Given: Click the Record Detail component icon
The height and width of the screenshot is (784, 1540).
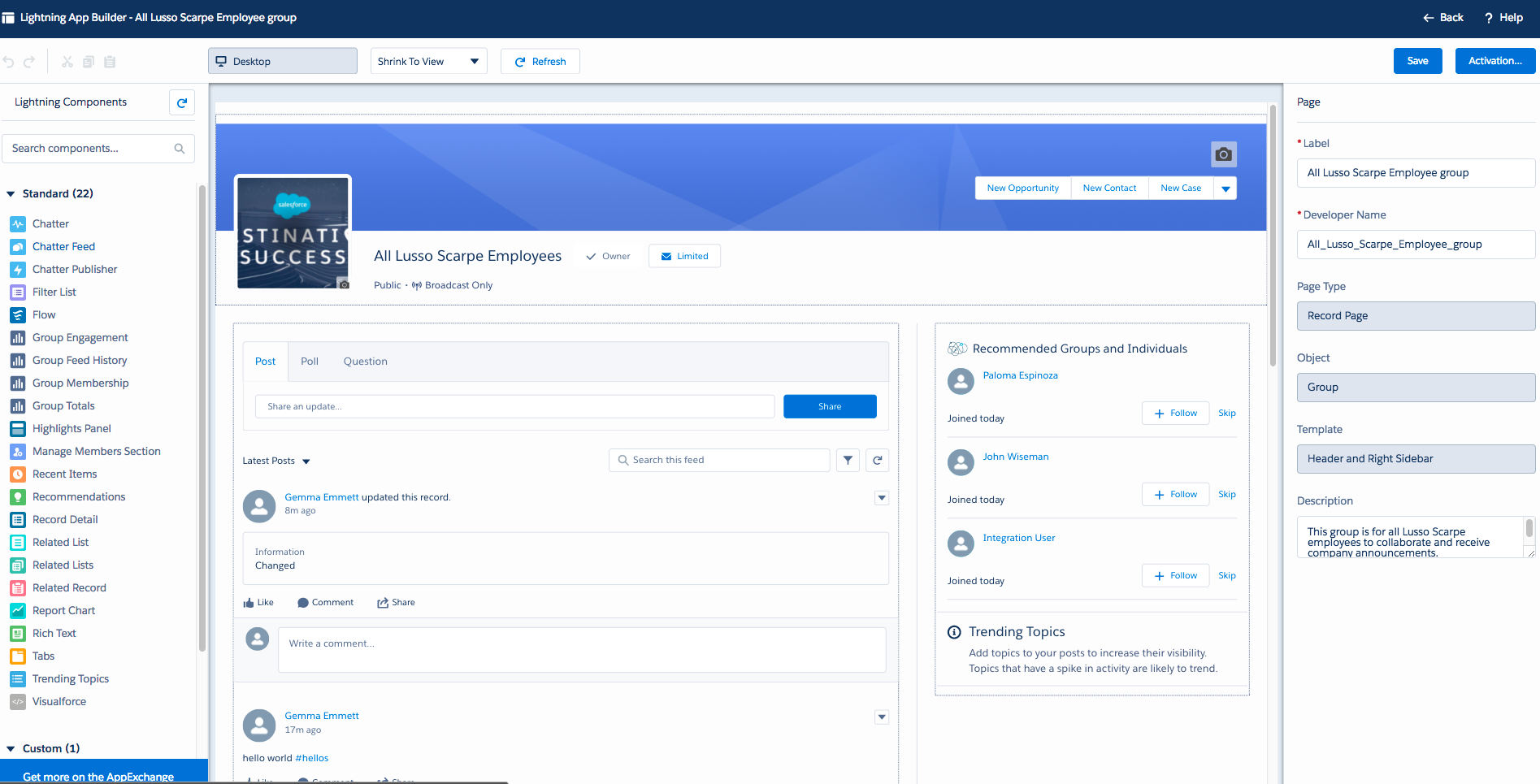Looking at the screenshot, I should tap(18, 520).
